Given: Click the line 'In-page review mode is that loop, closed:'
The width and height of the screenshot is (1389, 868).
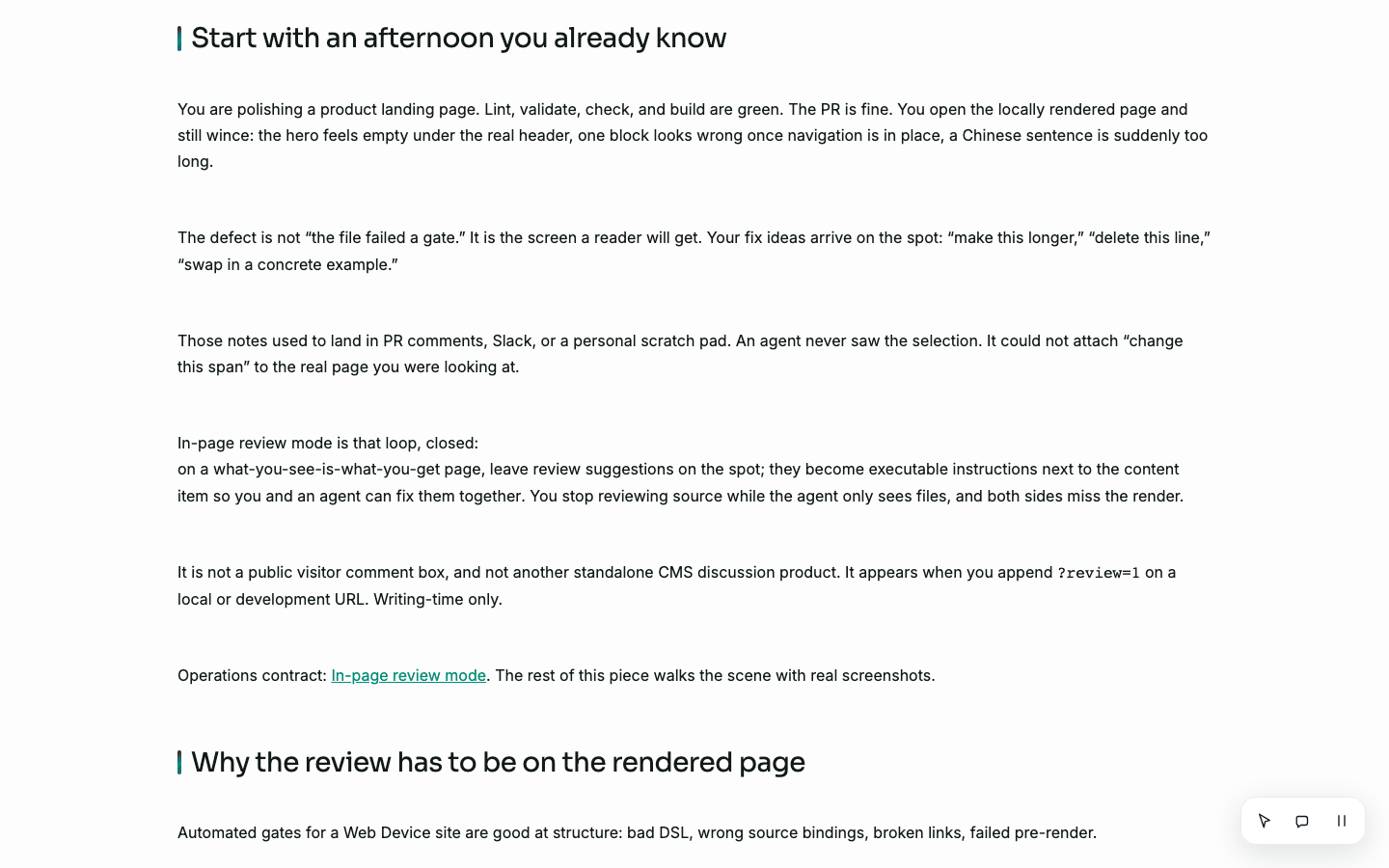Looking at the screenshot, I should coord(328,443).
